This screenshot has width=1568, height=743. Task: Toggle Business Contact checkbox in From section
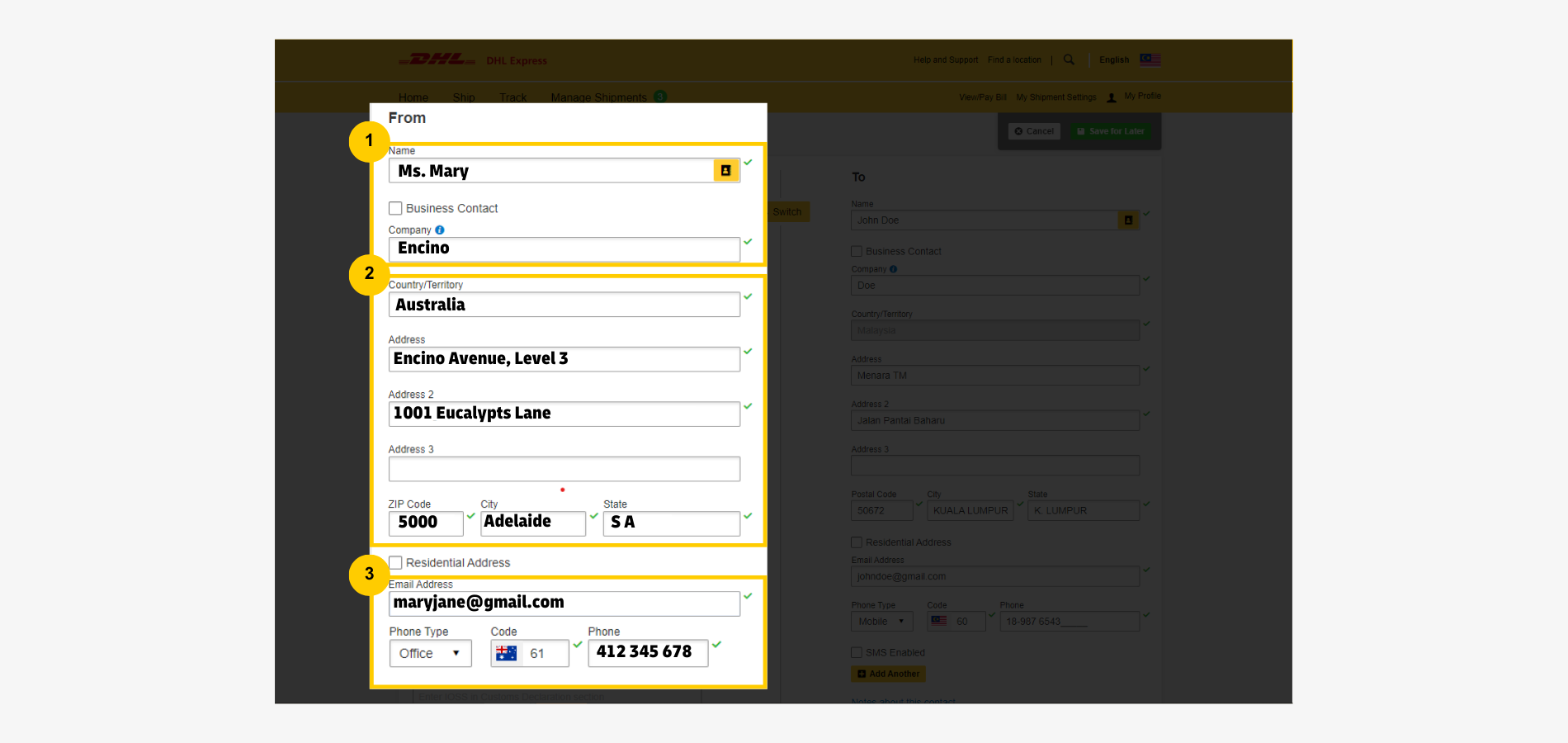coord(395,208)
